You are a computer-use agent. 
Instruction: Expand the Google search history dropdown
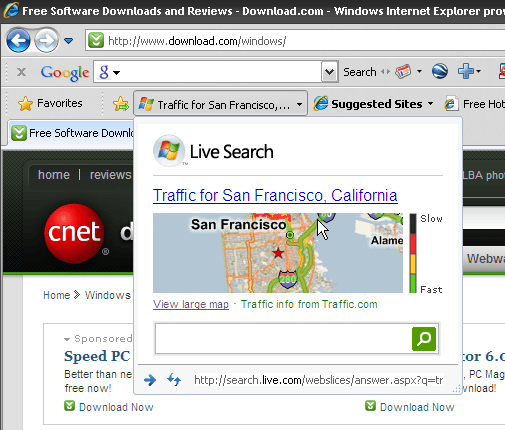pyautogui.click(x=330, y=71)
